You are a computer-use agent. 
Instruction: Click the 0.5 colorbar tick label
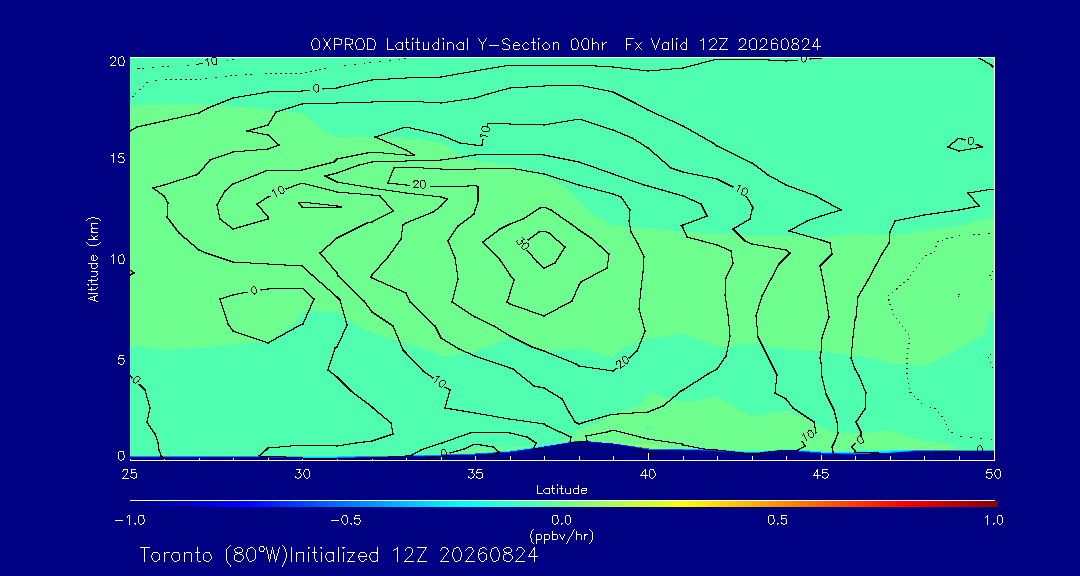pos(777,520)
